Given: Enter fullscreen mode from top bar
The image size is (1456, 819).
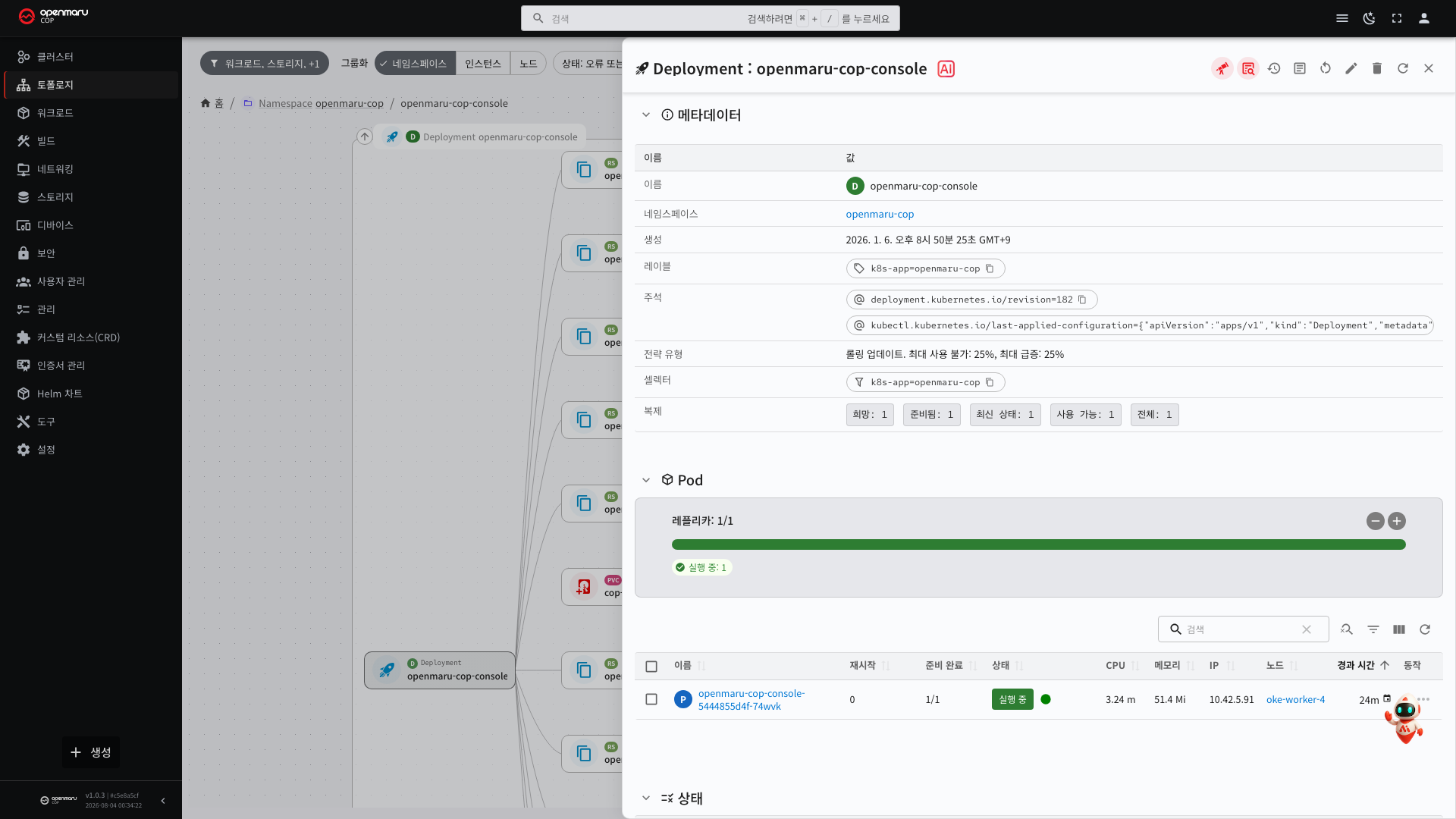Looking at the screenshot, I should pyautogui.click(x=1397, y=18).
